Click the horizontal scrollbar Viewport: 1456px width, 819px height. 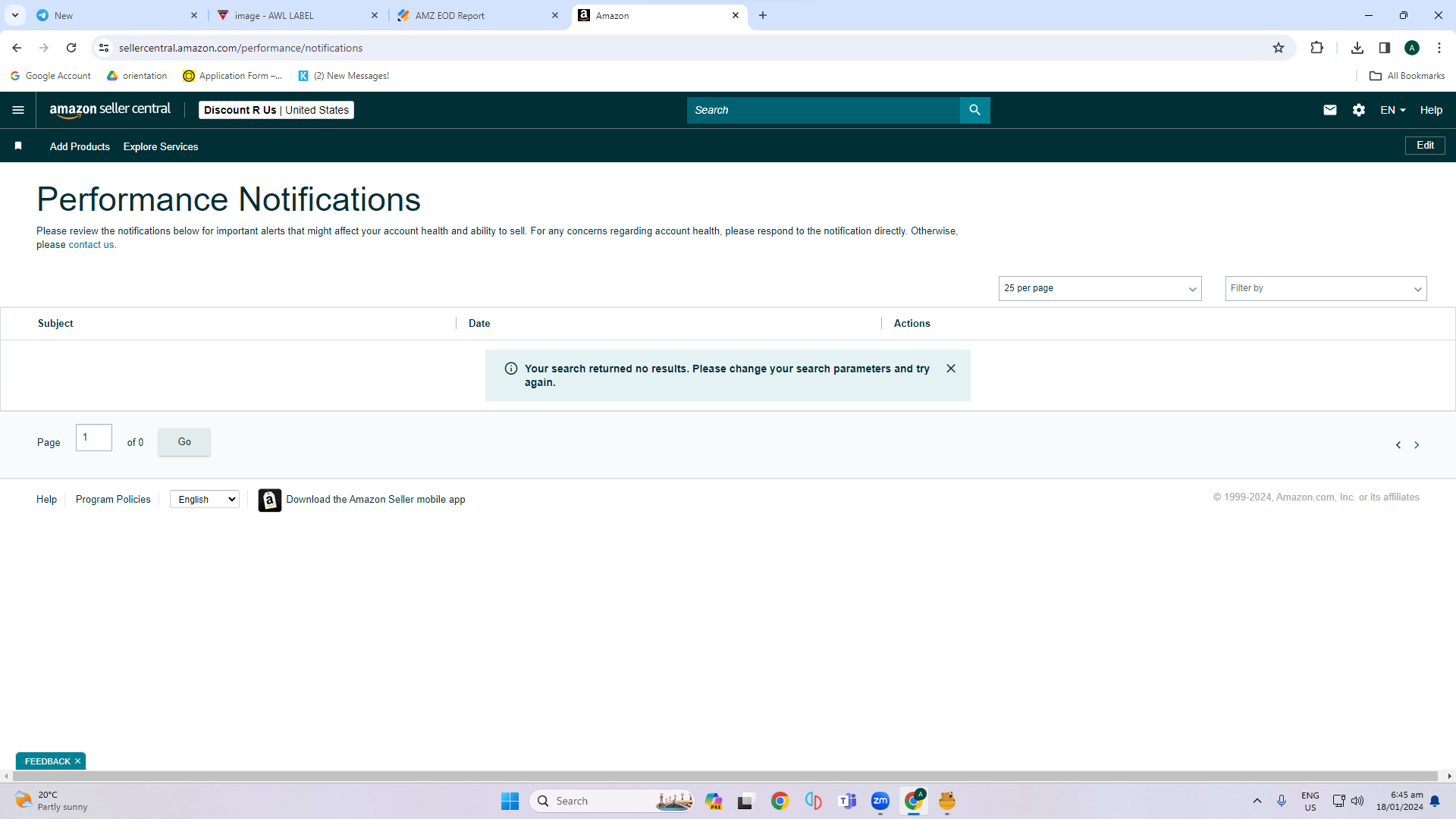point(726,777)
